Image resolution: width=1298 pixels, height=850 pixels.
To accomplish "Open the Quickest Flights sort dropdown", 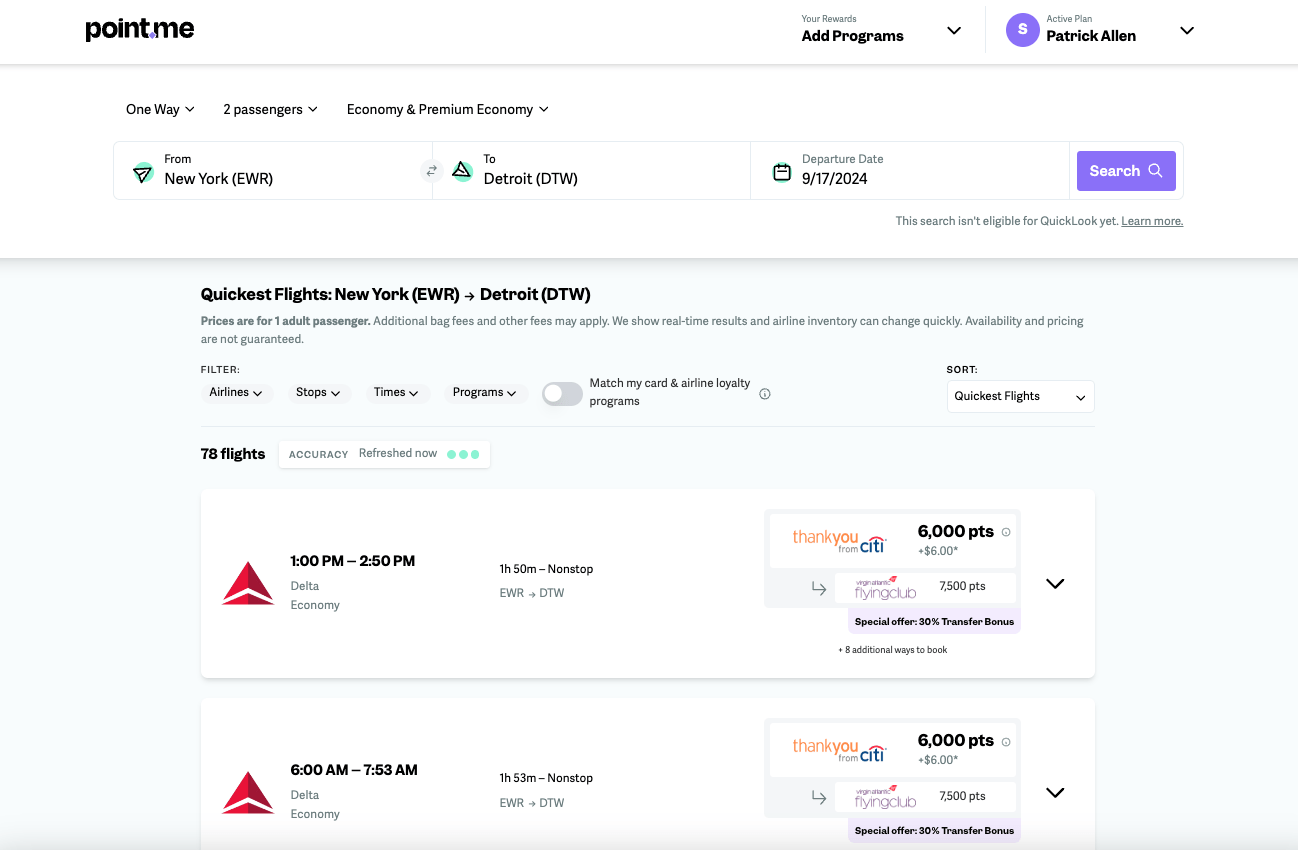I will point(1020,397).
